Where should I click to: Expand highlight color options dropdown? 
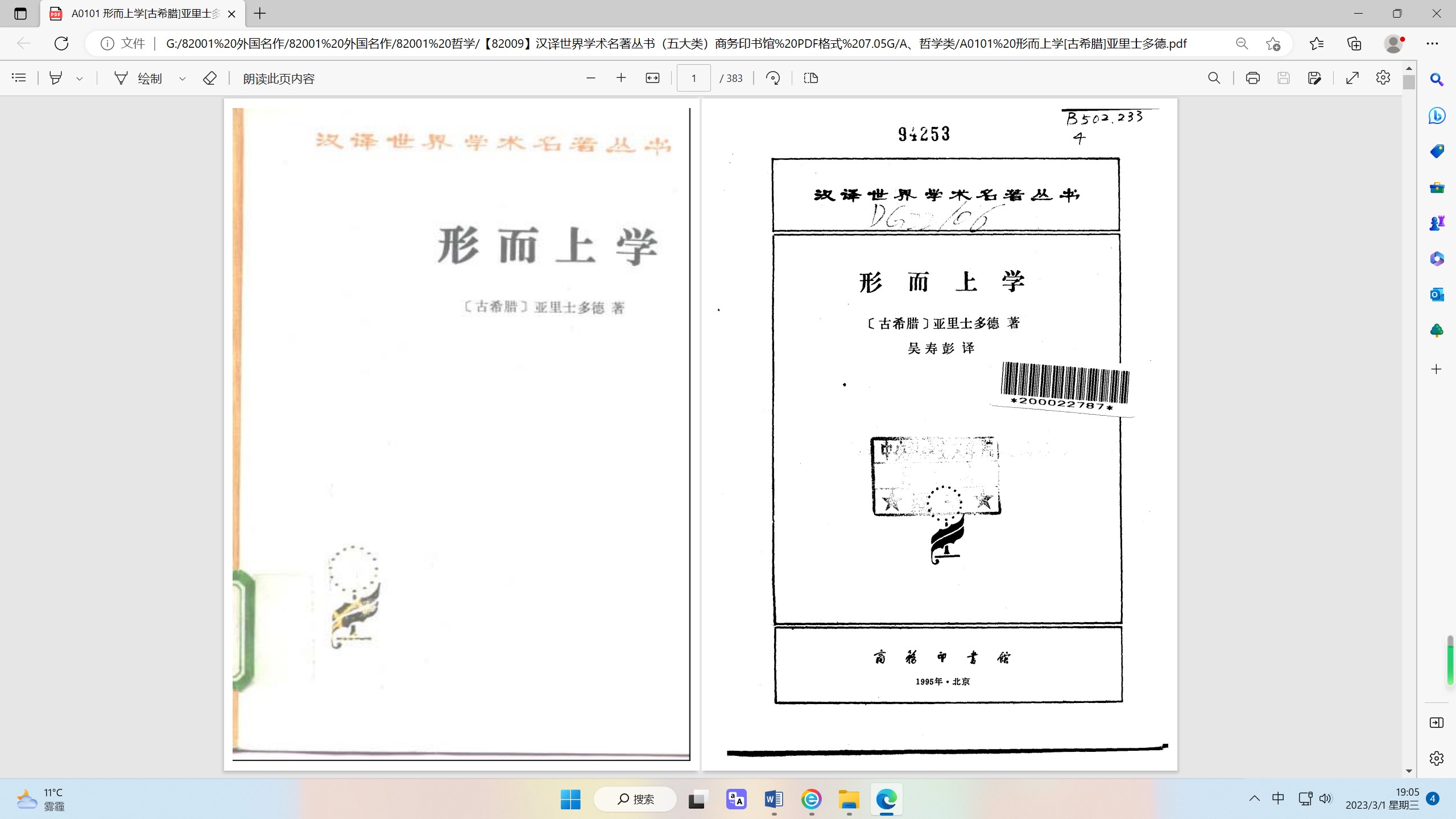point(80,78)
